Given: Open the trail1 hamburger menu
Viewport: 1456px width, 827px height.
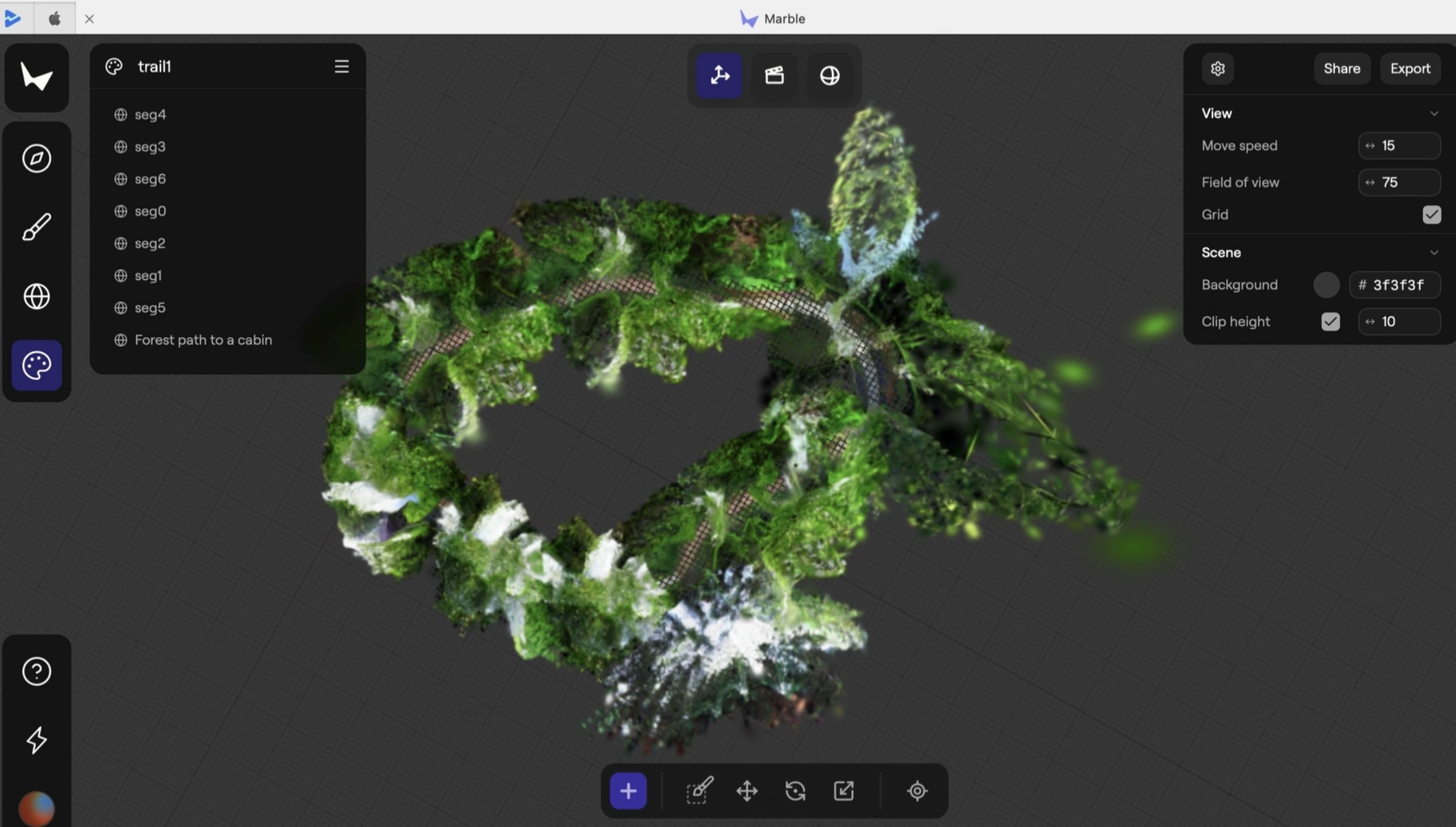Looking at the screenshot, I should 341,66.
